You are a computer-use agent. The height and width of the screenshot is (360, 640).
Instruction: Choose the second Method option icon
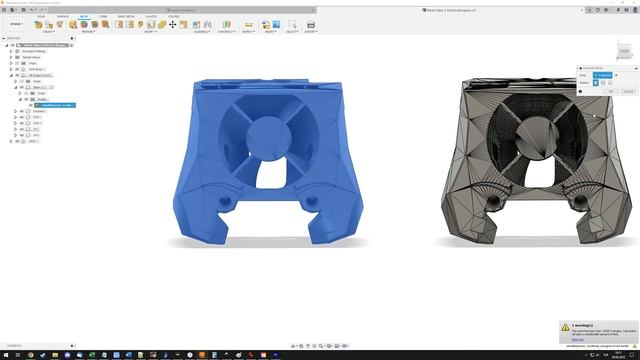[603, 83]
